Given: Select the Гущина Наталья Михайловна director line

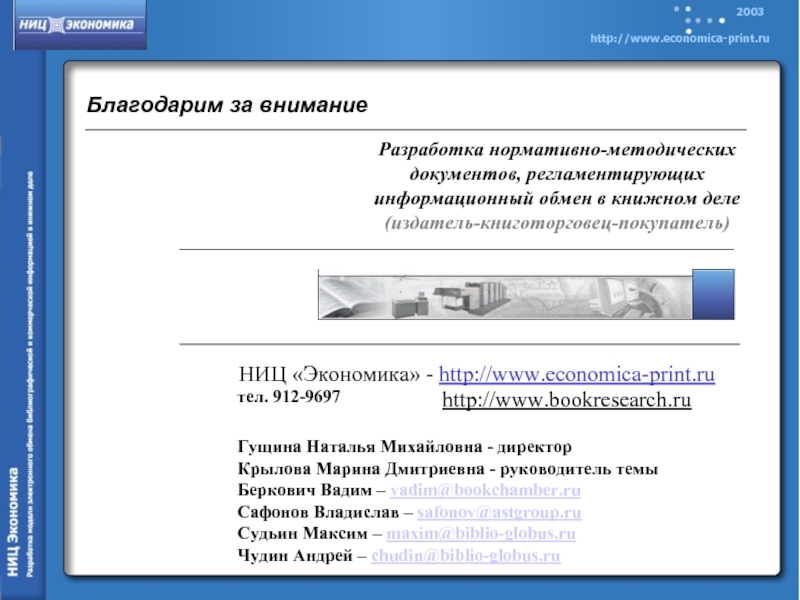Looking at the screenshot, I should pos(404,448).
